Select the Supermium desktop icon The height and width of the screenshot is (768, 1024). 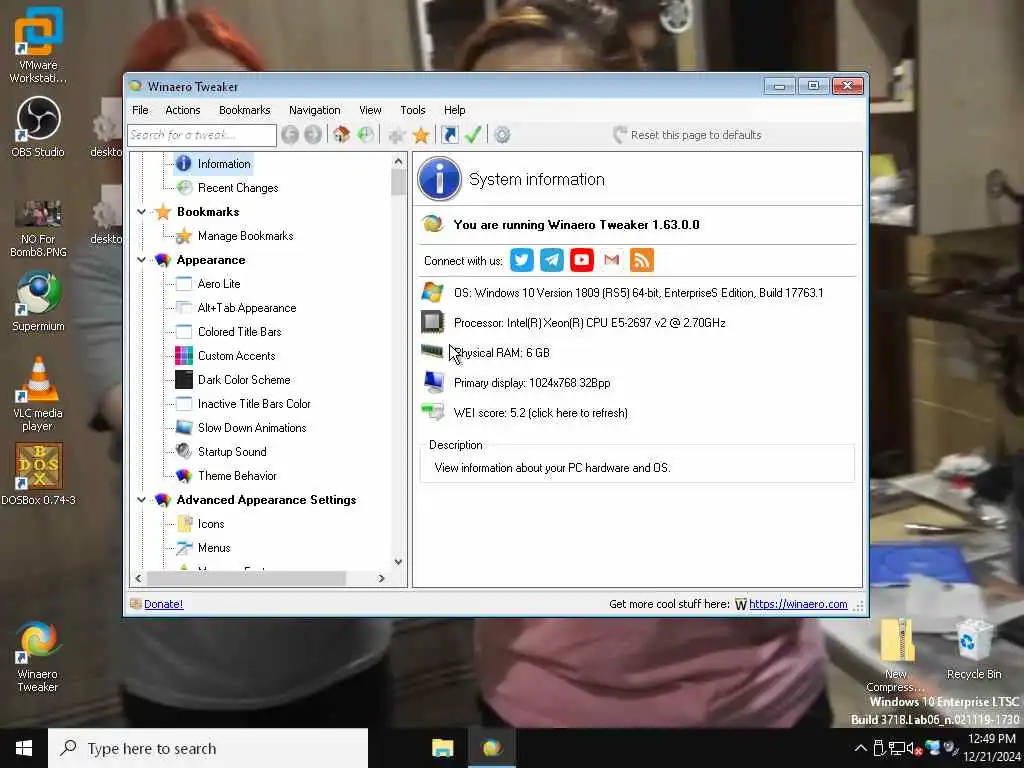pos(38,302)
